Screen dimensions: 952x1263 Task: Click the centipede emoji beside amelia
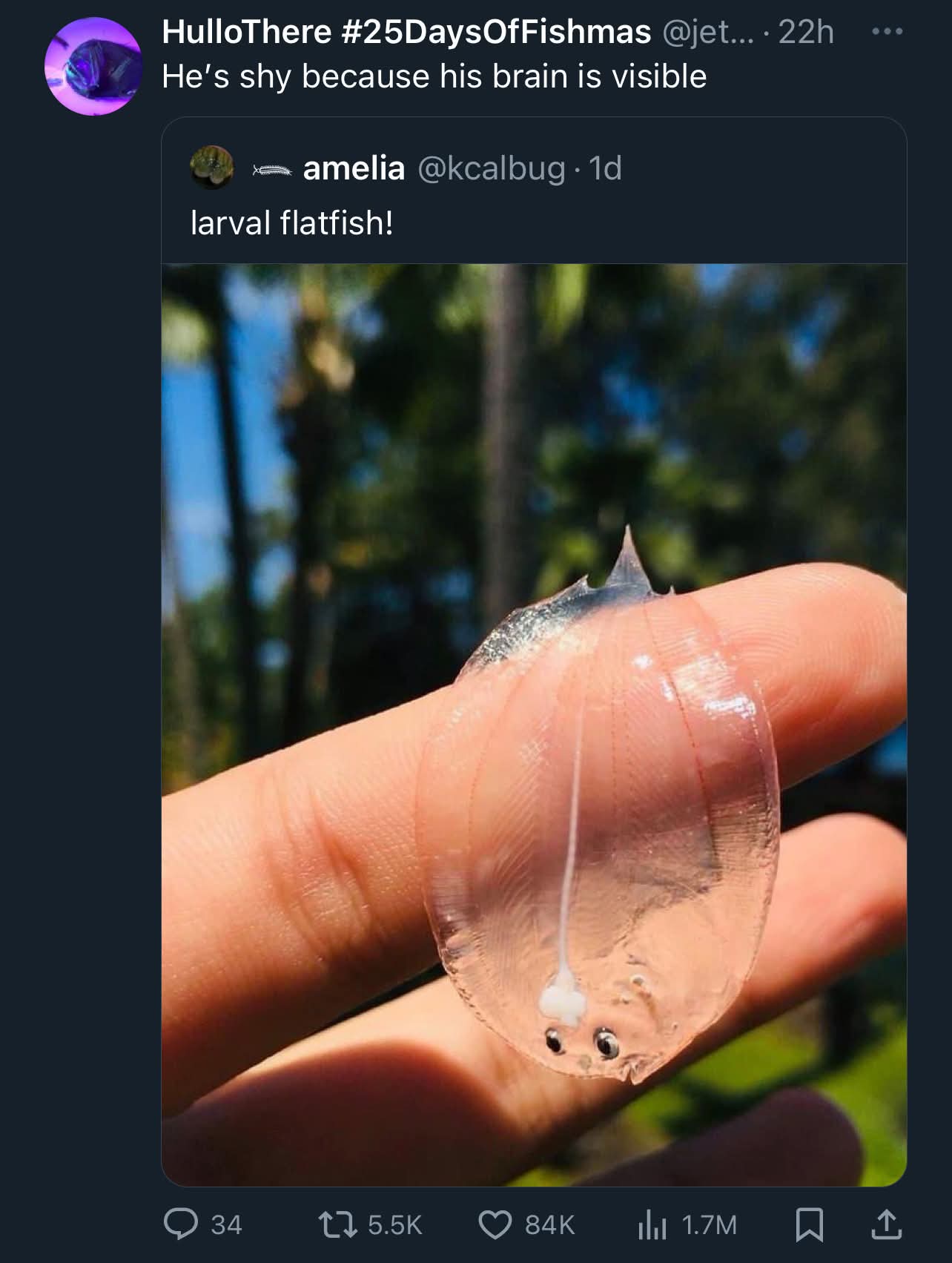272,170
